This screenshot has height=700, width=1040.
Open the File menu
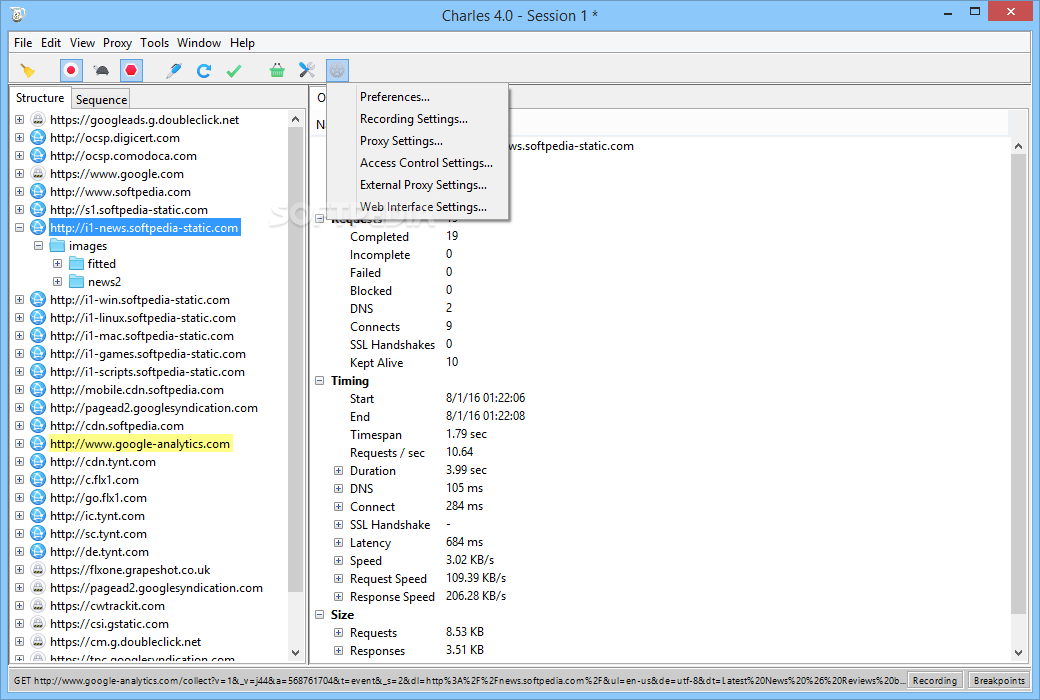click(x=23, y=42)
